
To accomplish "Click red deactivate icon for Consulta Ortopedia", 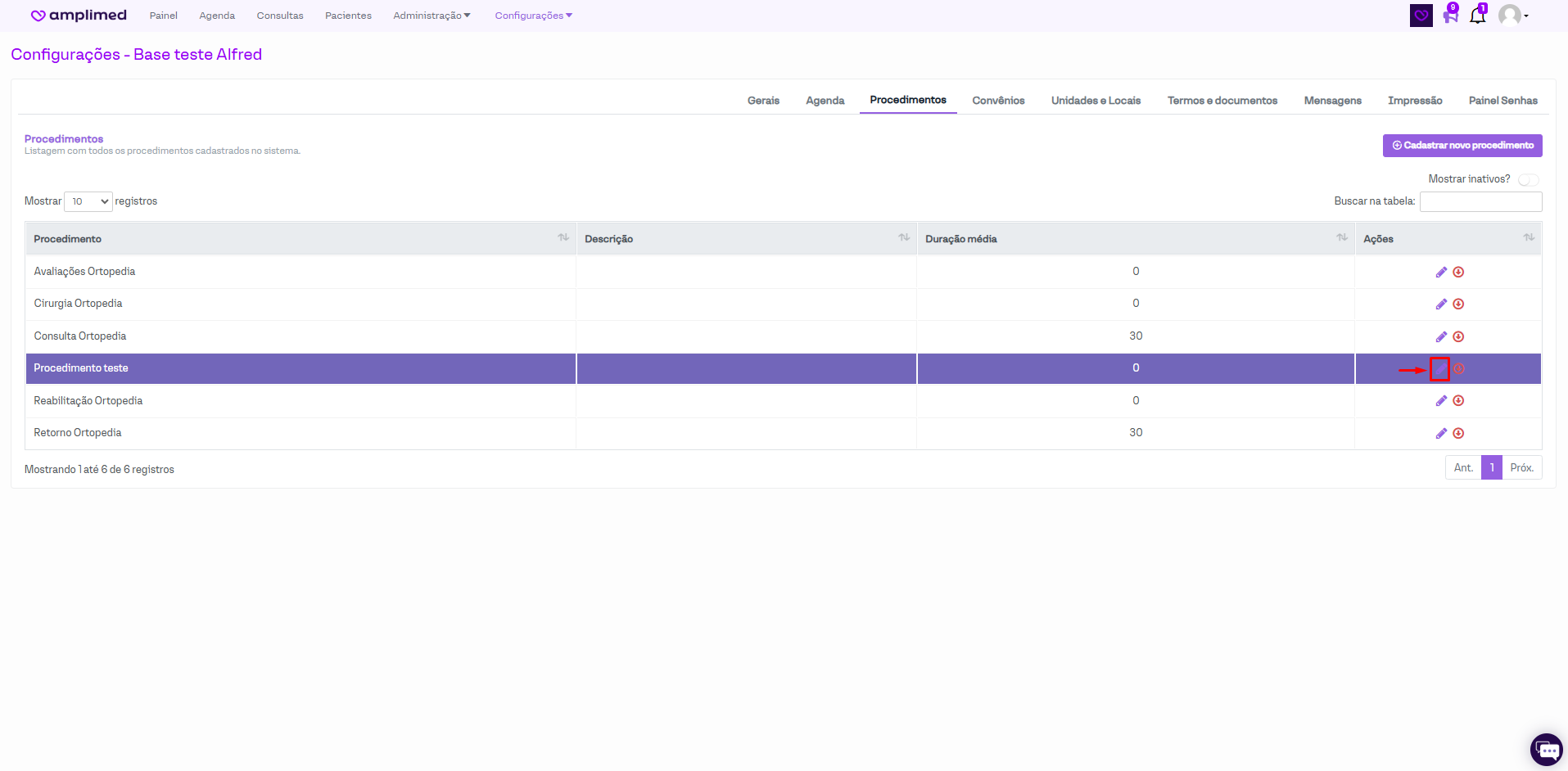I will click(x=1458, y=337).
